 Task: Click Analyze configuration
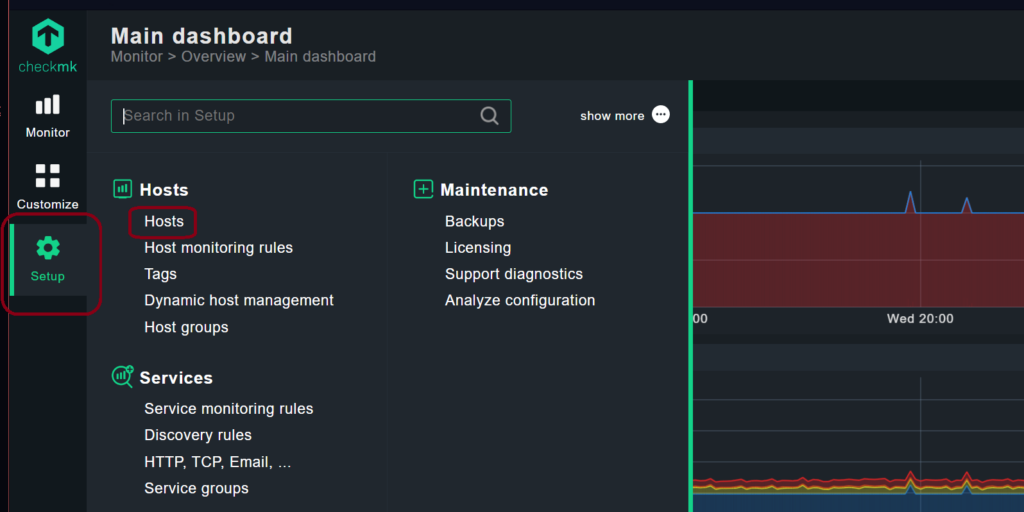520,300
